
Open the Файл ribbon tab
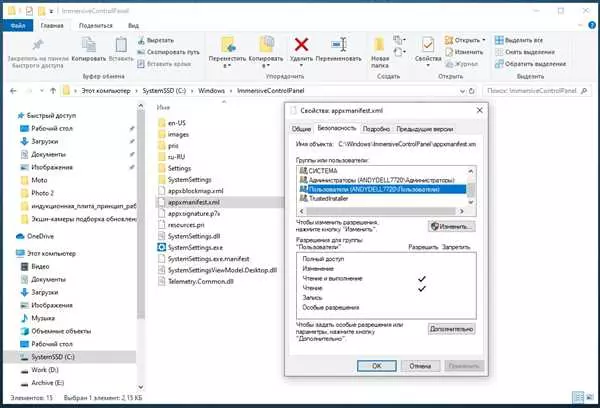[x=18, y=25]
